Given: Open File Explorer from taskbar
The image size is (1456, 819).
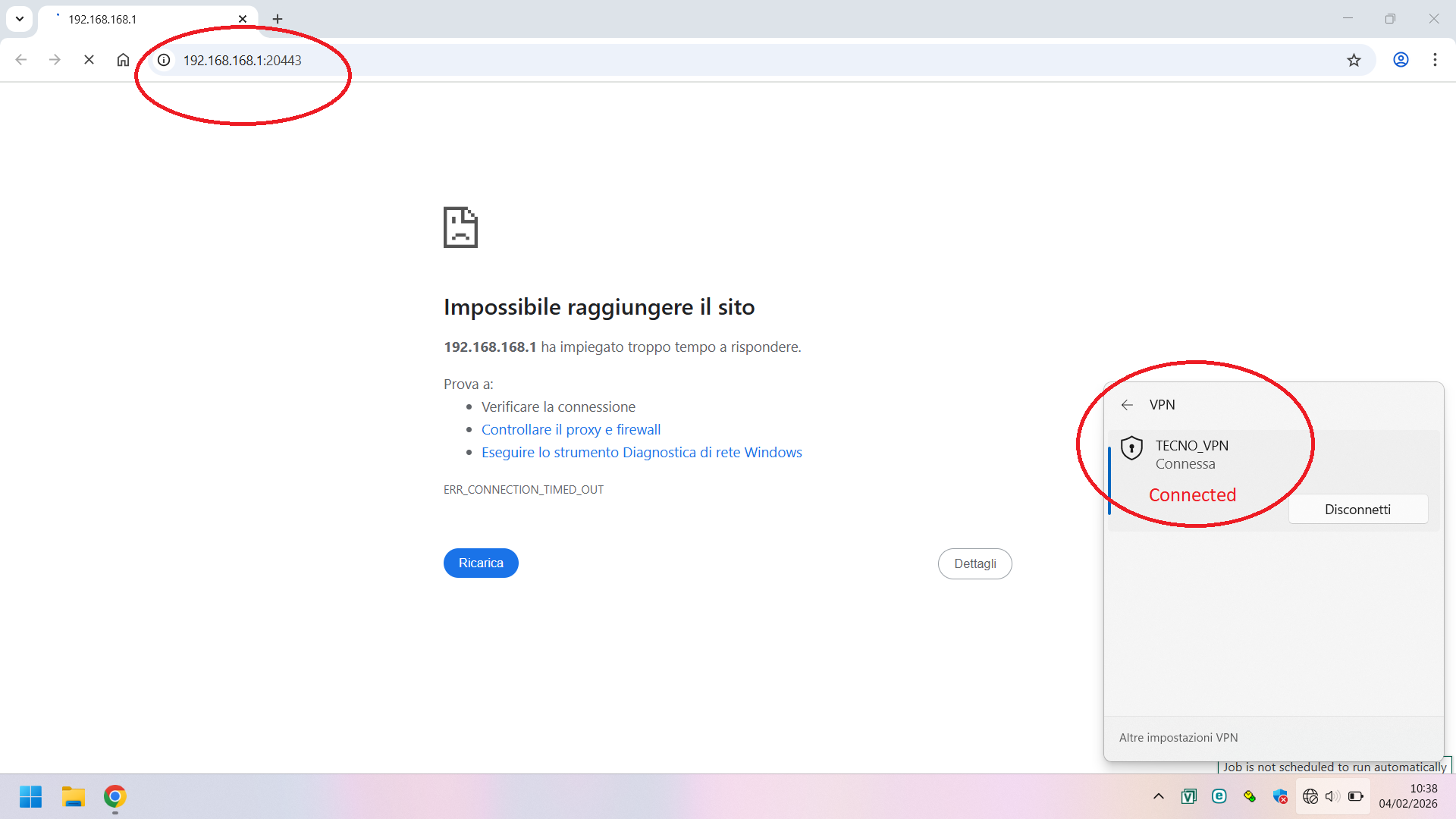Looking at the screenshot, I should [73, 796].
